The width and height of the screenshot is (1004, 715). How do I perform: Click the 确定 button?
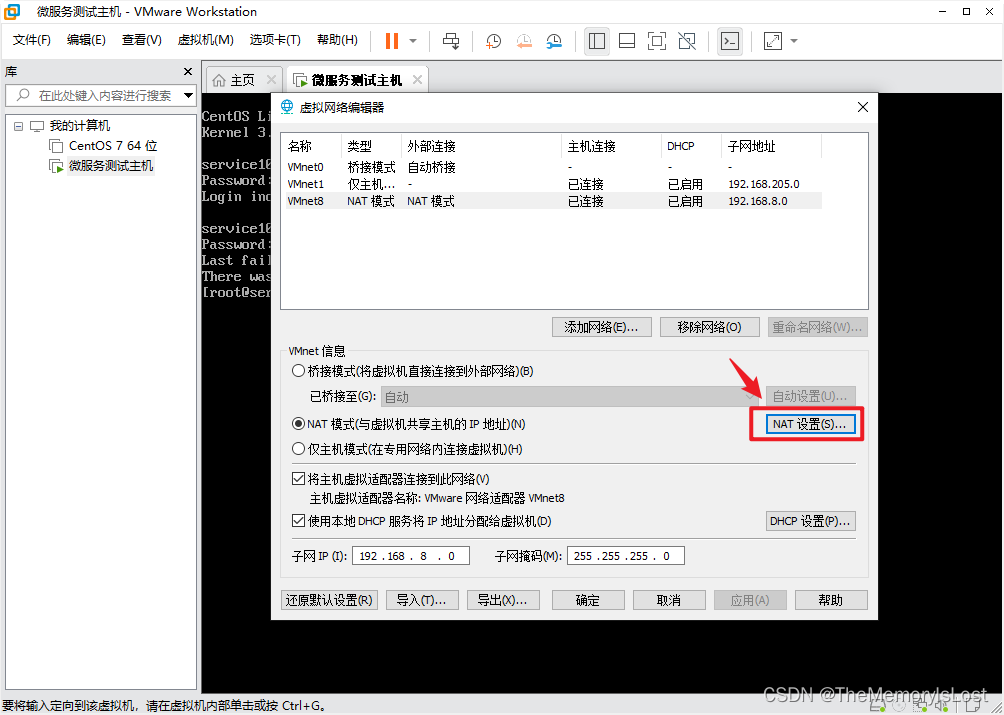point(588,600)
